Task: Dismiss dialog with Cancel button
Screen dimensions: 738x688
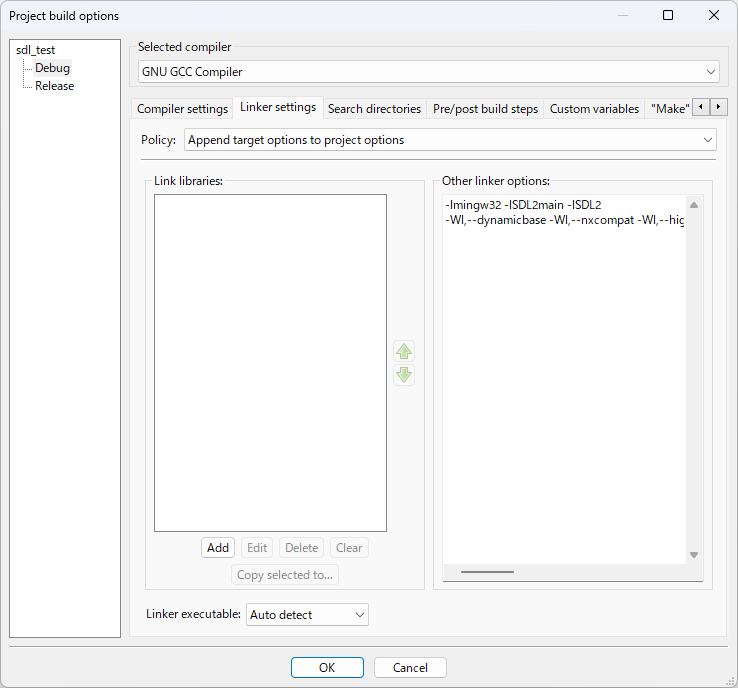Action: pos(410,667)
